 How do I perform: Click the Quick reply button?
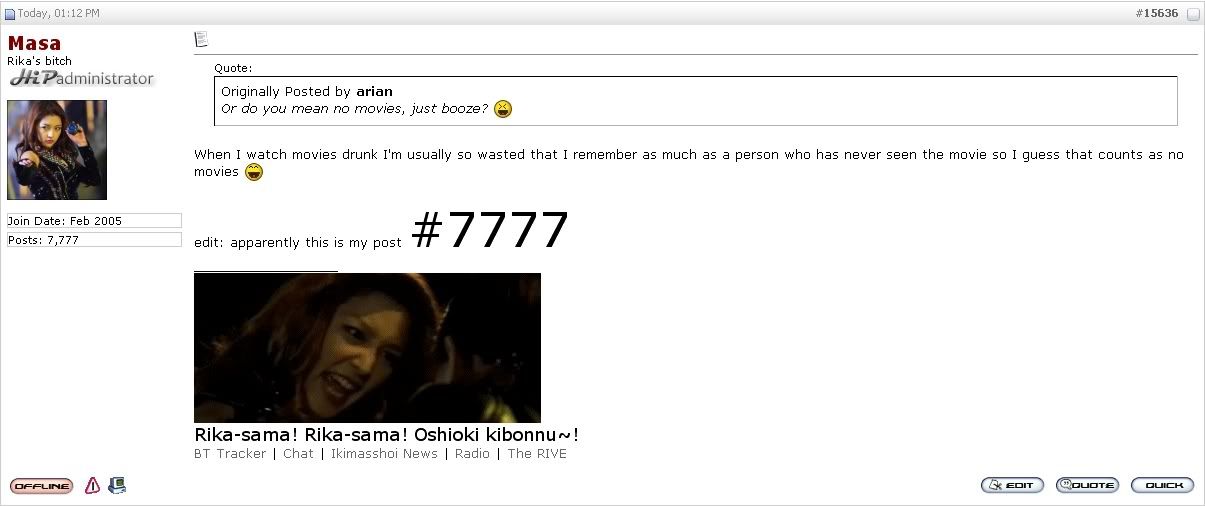[1162, 485]
